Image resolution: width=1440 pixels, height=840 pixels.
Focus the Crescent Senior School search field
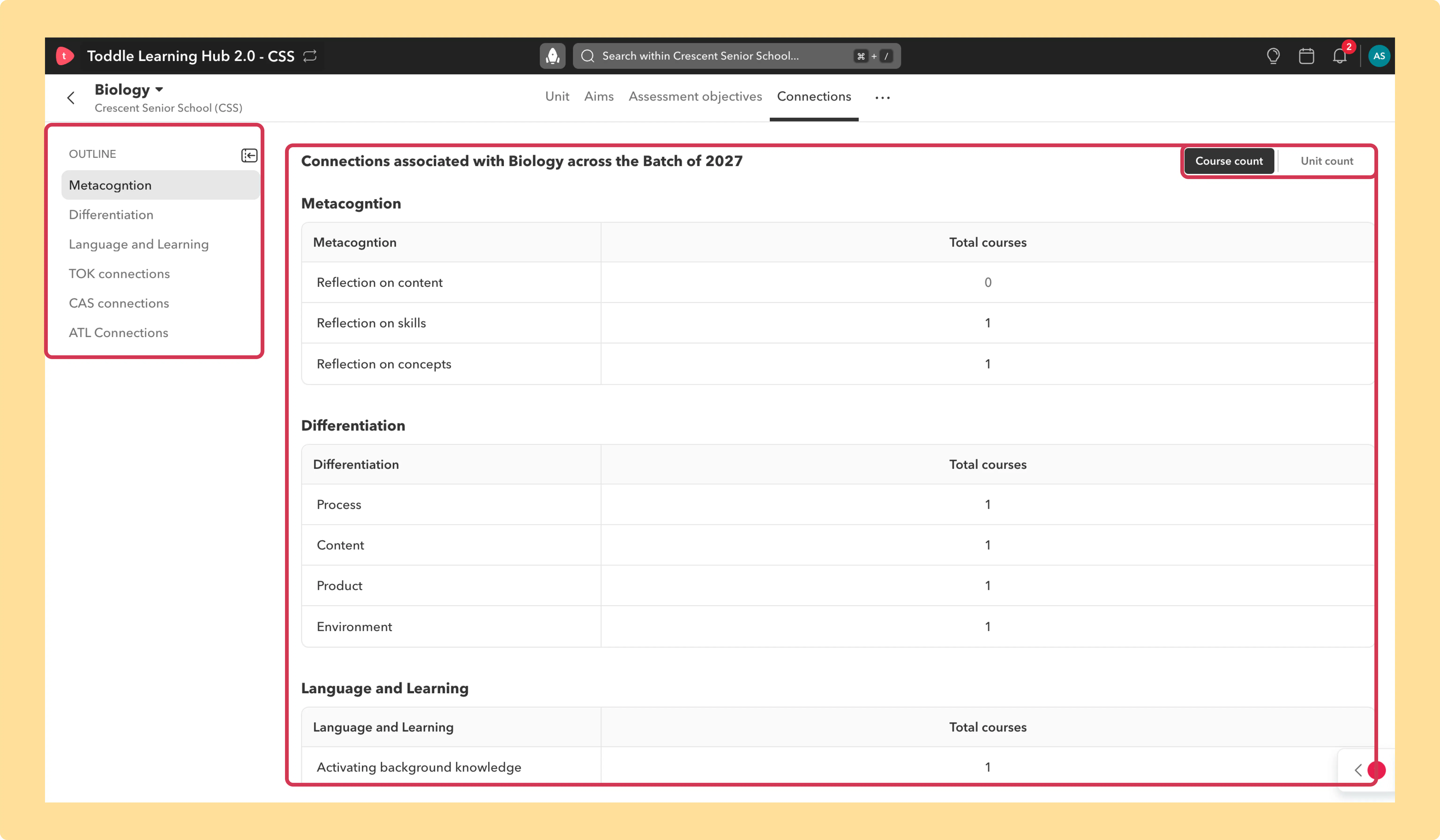737,56
